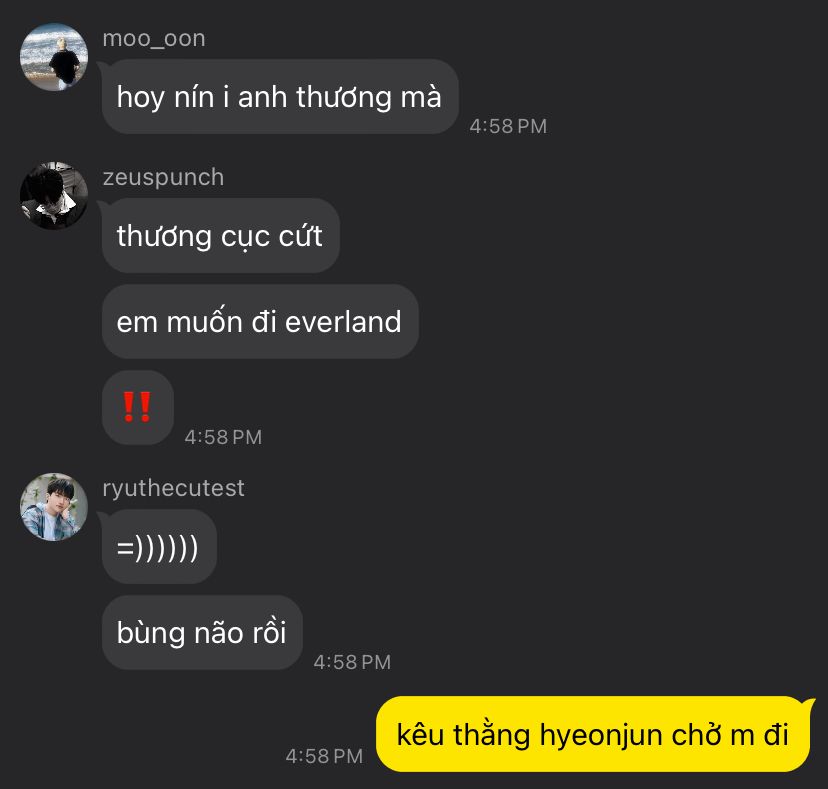This screenshot has width=828, height=789.
Task: Click the timestamp next to exclamation emoji
Action: click(x=223, y=437)
